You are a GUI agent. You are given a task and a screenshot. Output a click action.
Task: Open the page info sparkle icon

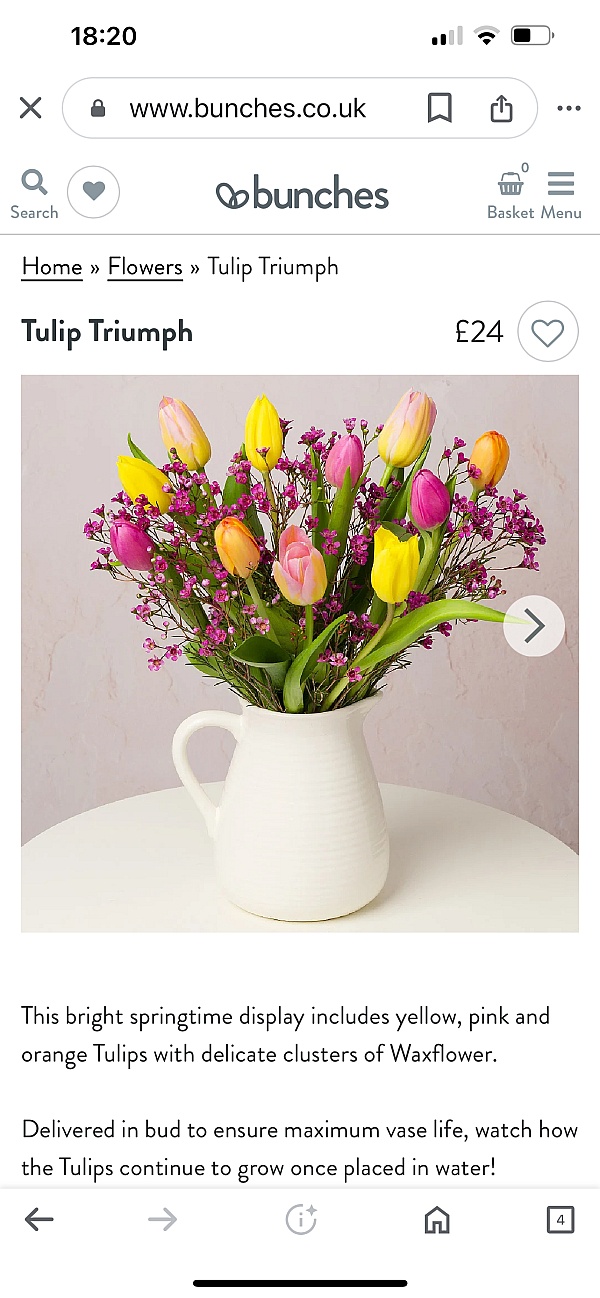[x=301, y=1219]
